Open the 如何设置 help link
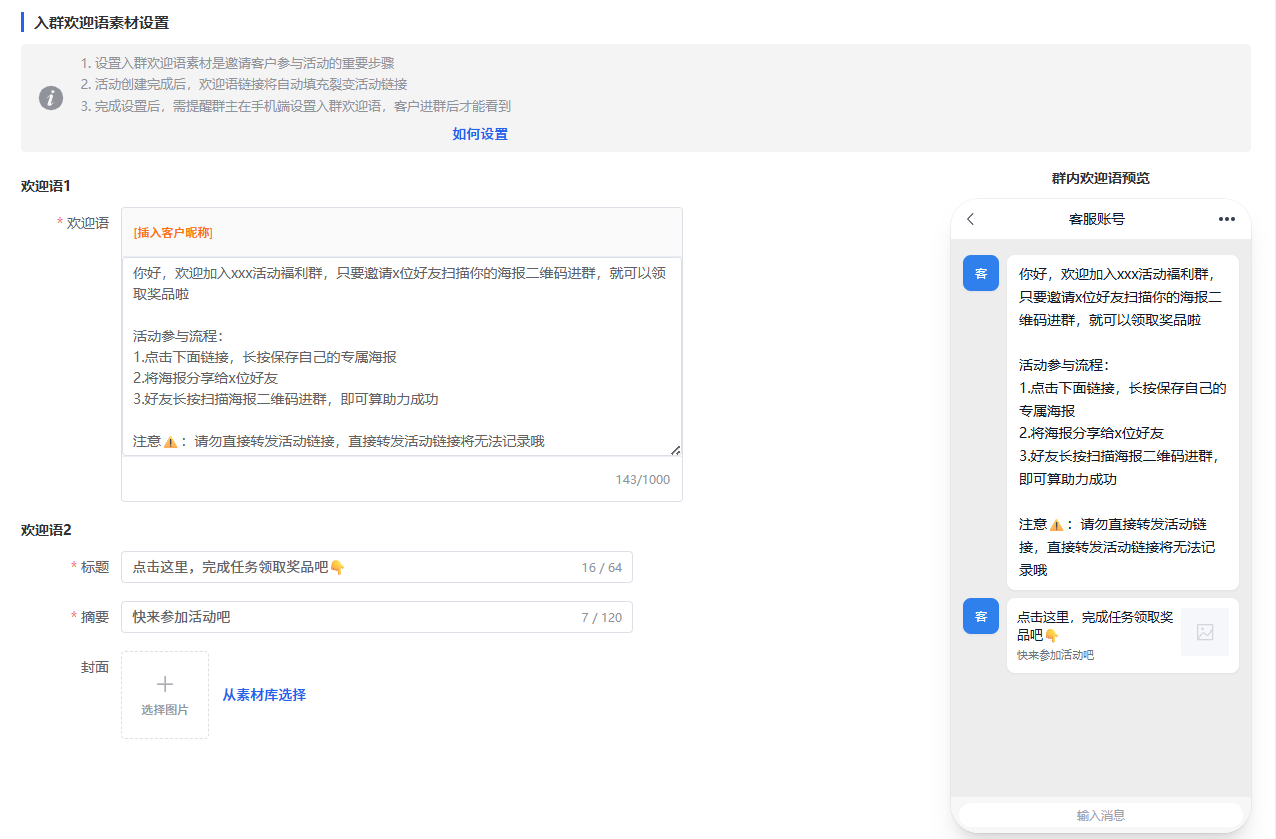This screenshot has height=839, width=1276. pyautogui.click(x=480, y=134)
